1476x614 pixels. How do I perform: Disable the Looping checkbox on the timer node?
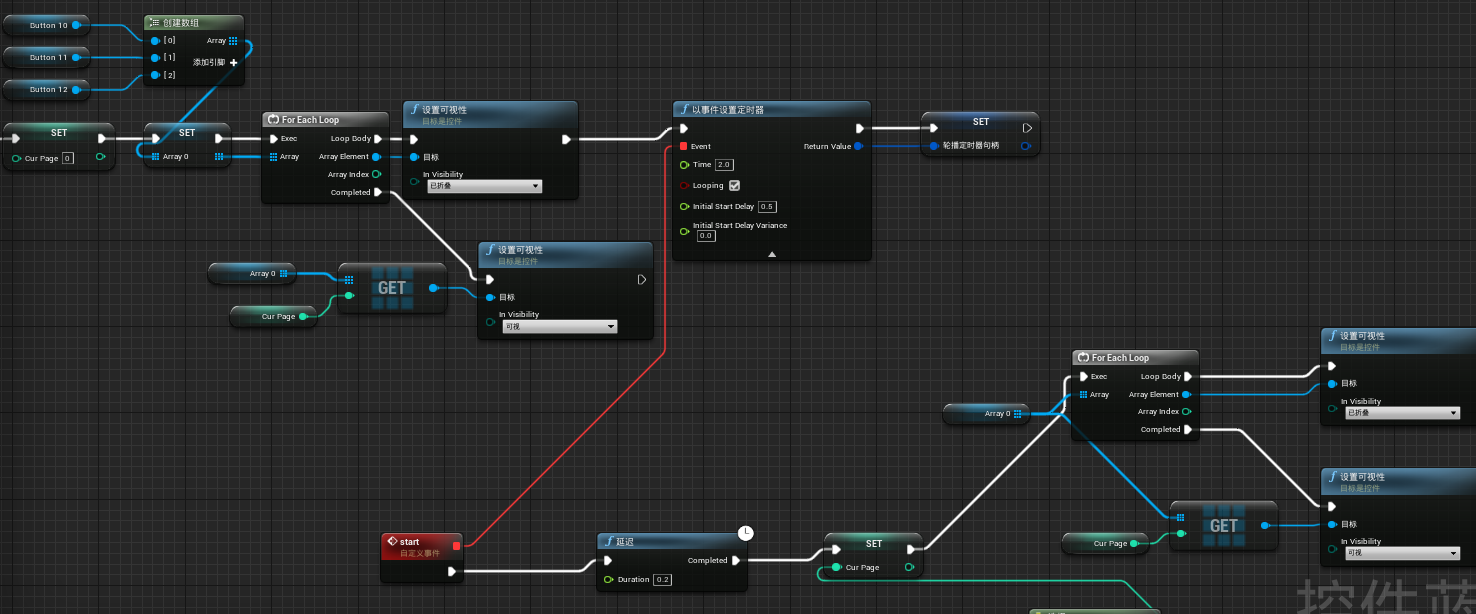734,185
